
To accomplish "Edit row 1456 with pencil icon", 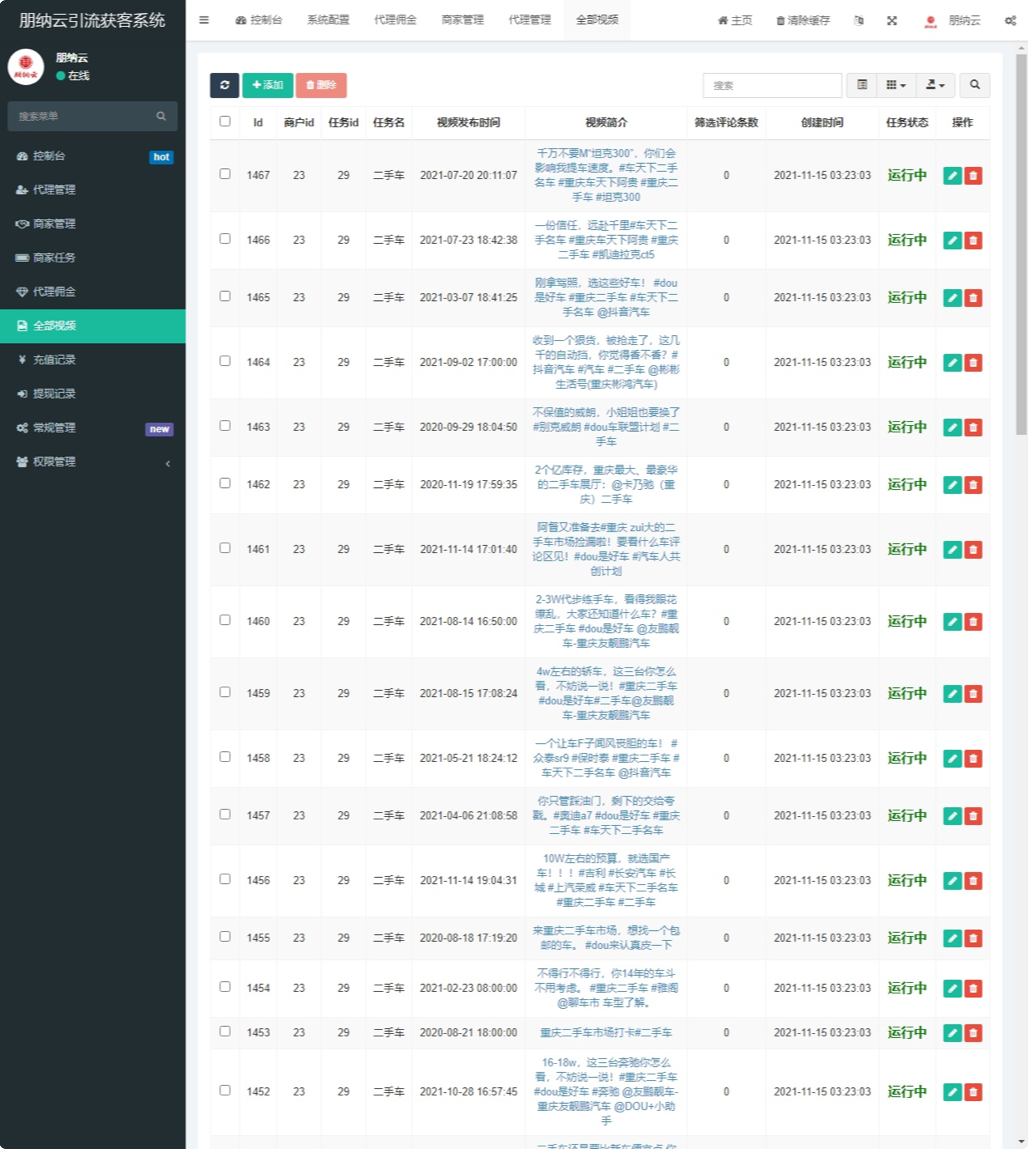I will pos(952,880).
